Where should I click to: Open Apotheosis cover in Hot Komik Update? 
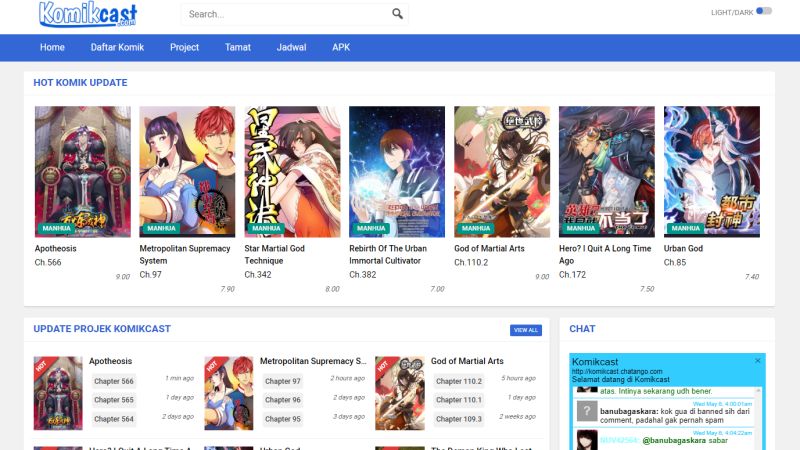83,171
